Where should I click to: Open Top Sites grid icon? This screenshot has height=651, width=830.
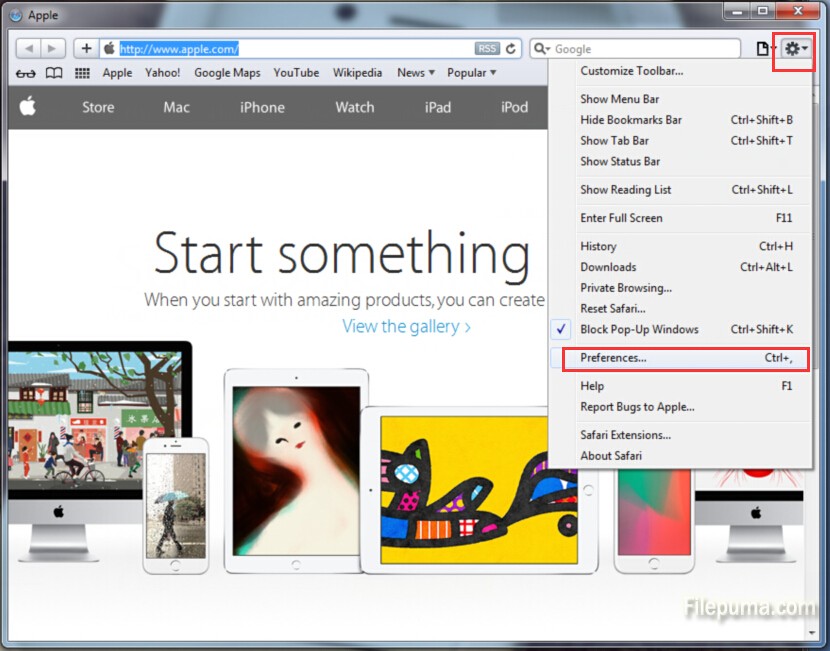[82, 73]
